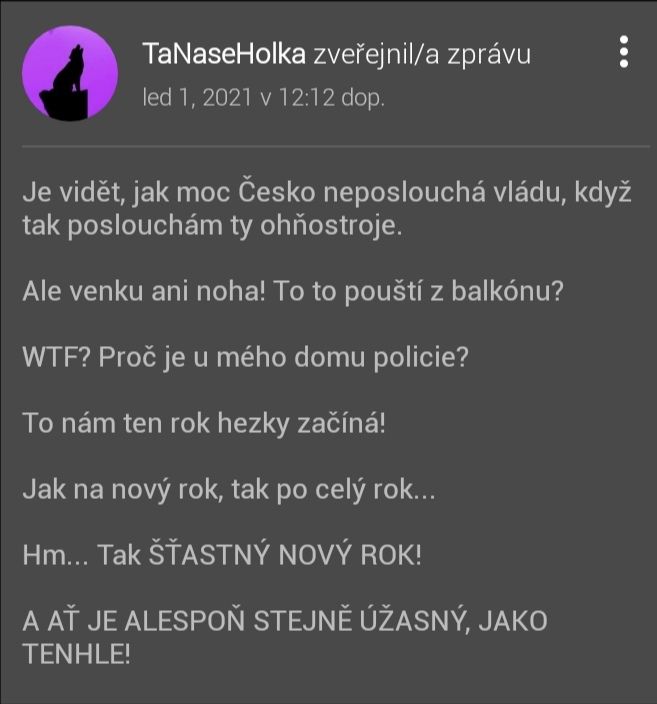The image size is (657, 704).
Task: Click the 'led 1, 2021' timestamp
Action: point(197,97)
